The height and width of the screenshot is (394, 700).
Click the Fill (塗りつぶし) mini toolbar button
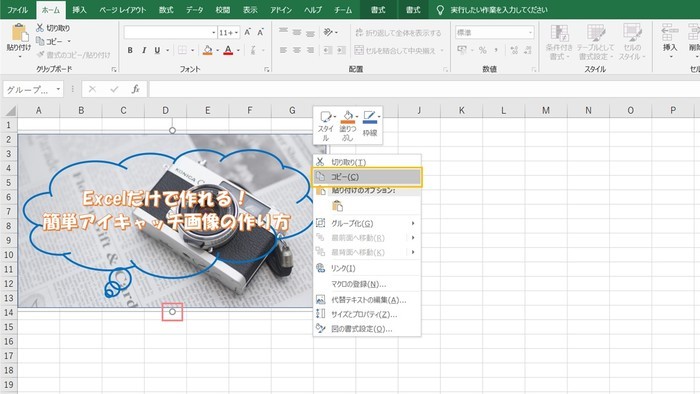[x=348, y=125]
